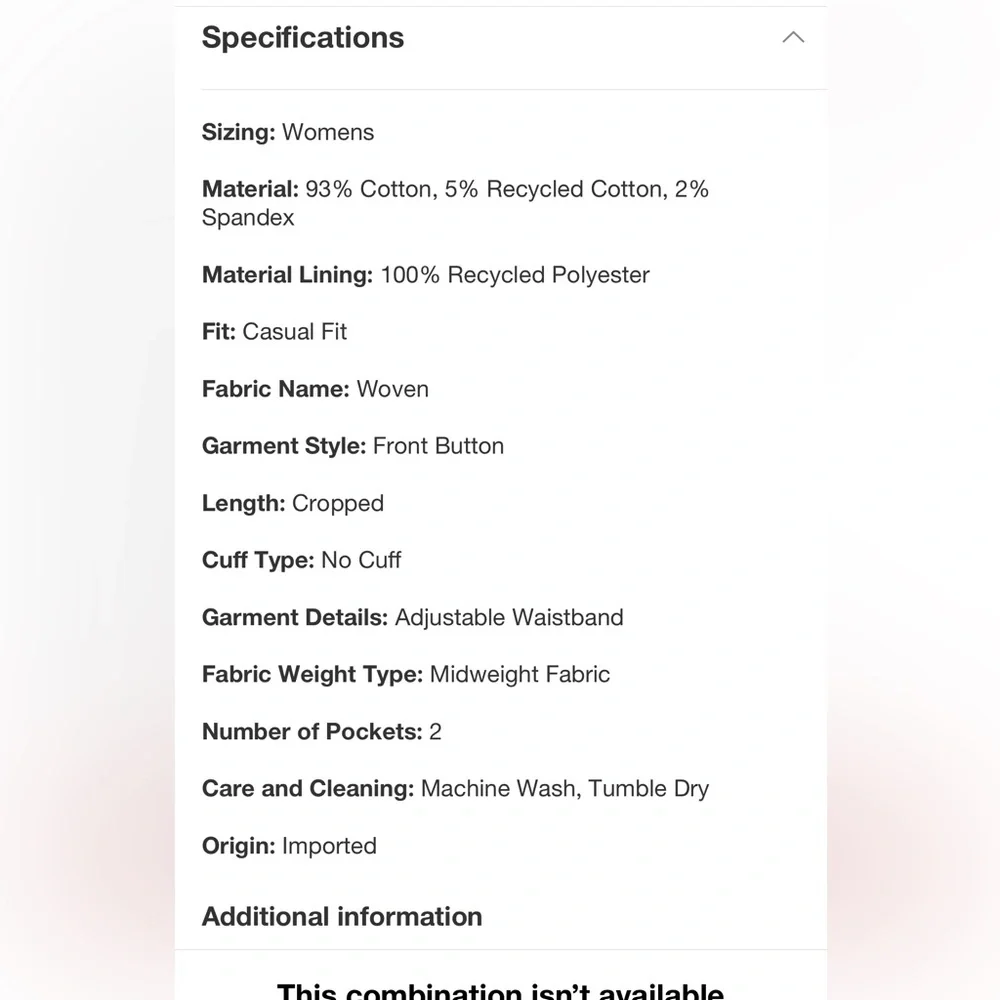Image resolution: width=1000 pixels, height=1000 pixels.
Task: Select the Sizing: Womens row
Action: tap(288, 132)
